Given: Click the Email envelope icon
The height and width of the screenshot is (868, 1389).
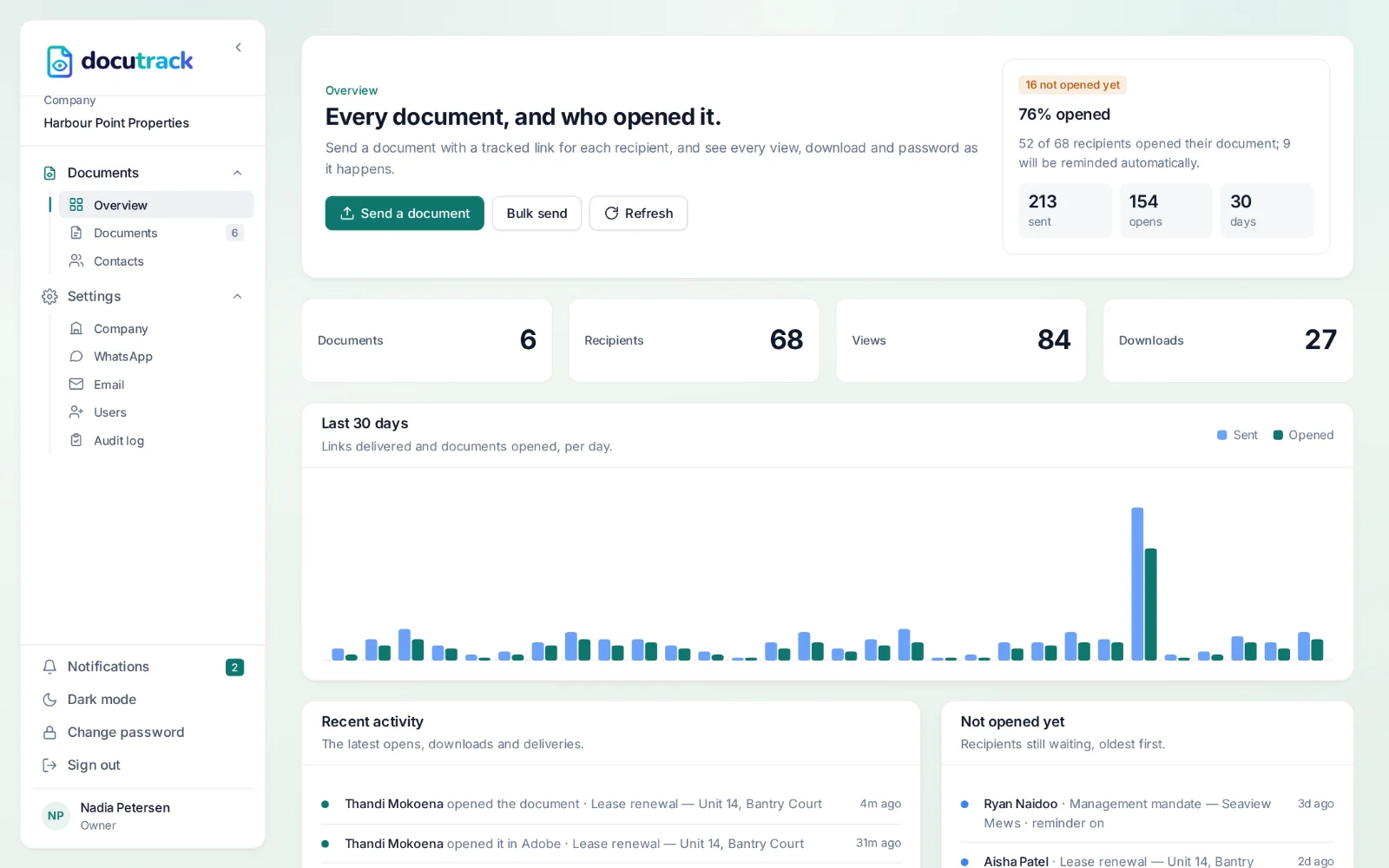Looking at the screenshot, I should pyautogui.click(x=76, y=384).
